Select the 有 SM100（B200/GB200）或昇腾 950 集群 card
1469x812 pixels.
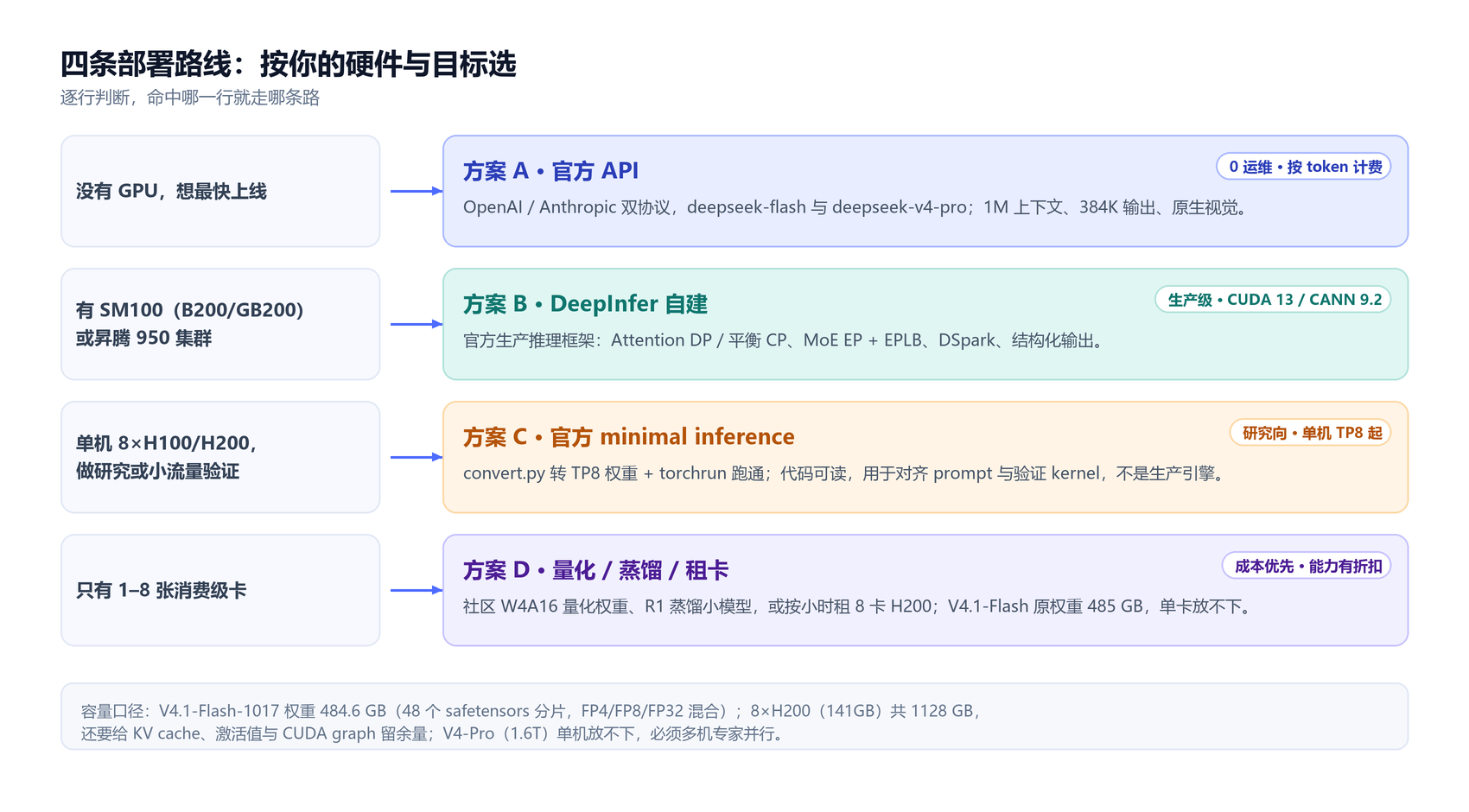click(x=220, y=324)
